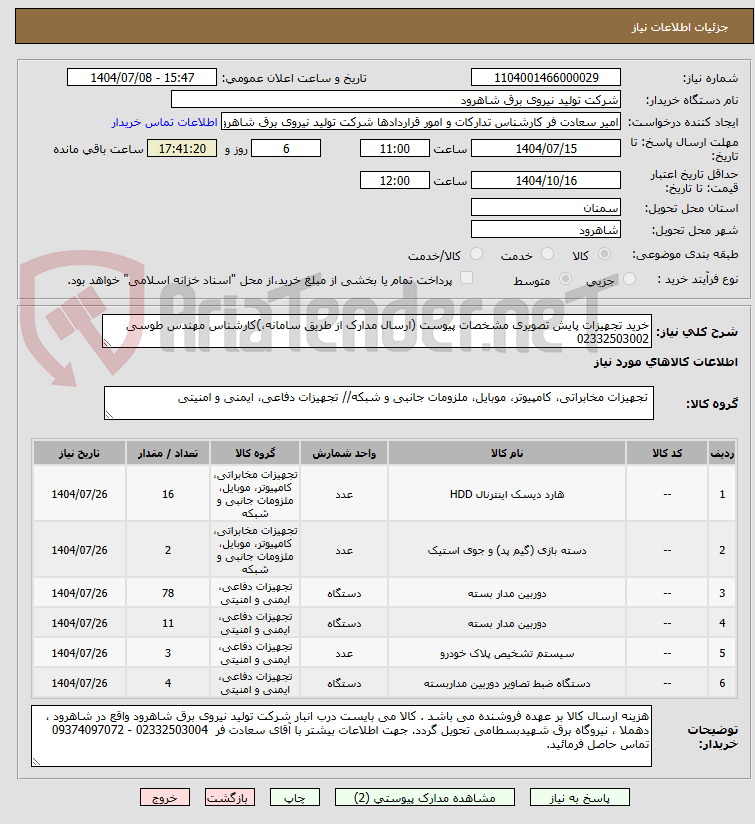The image size is (755, 824).
Task: Click need date 1404/07/26 in row 1
Action: (79, 494)
